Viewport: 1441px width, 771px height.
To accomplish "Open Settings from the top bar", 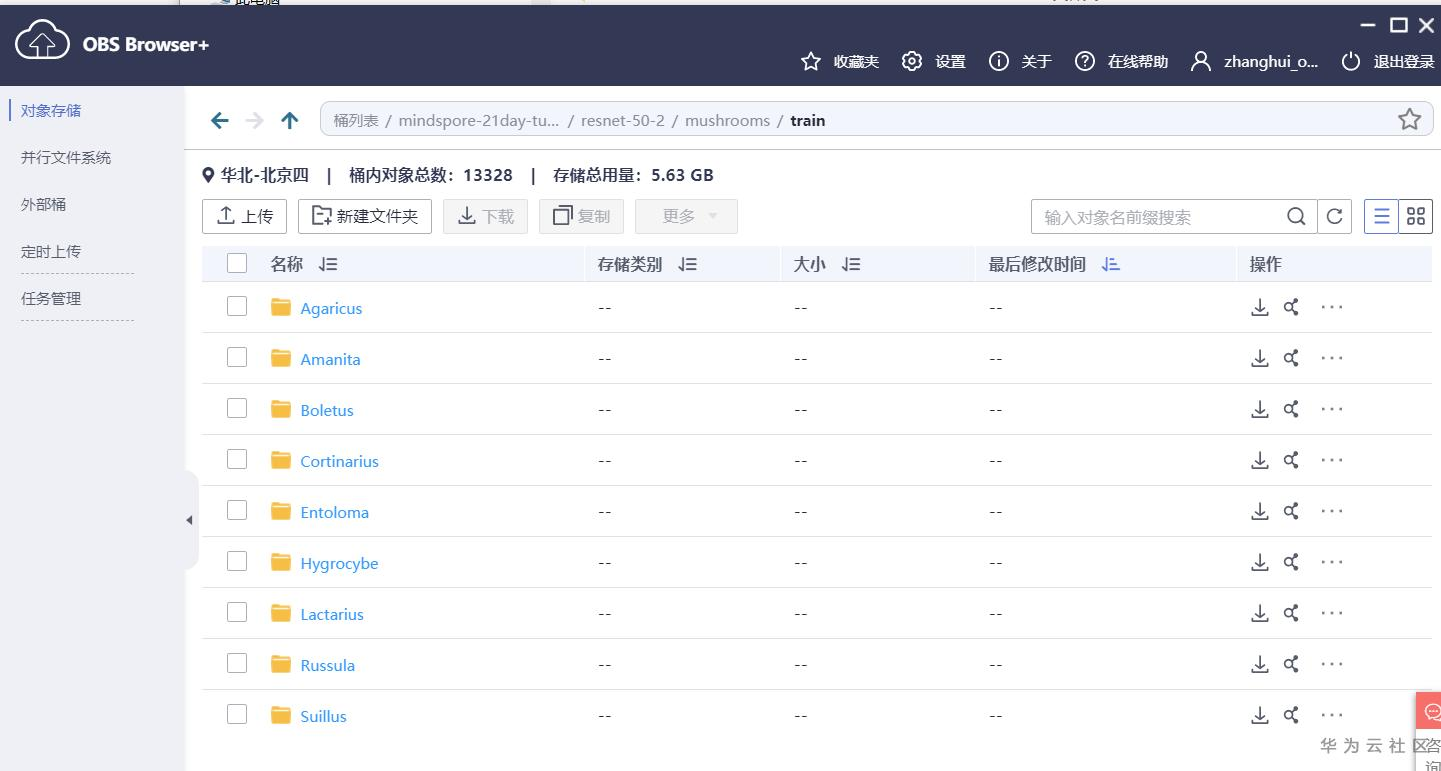I will coord(933,61).
